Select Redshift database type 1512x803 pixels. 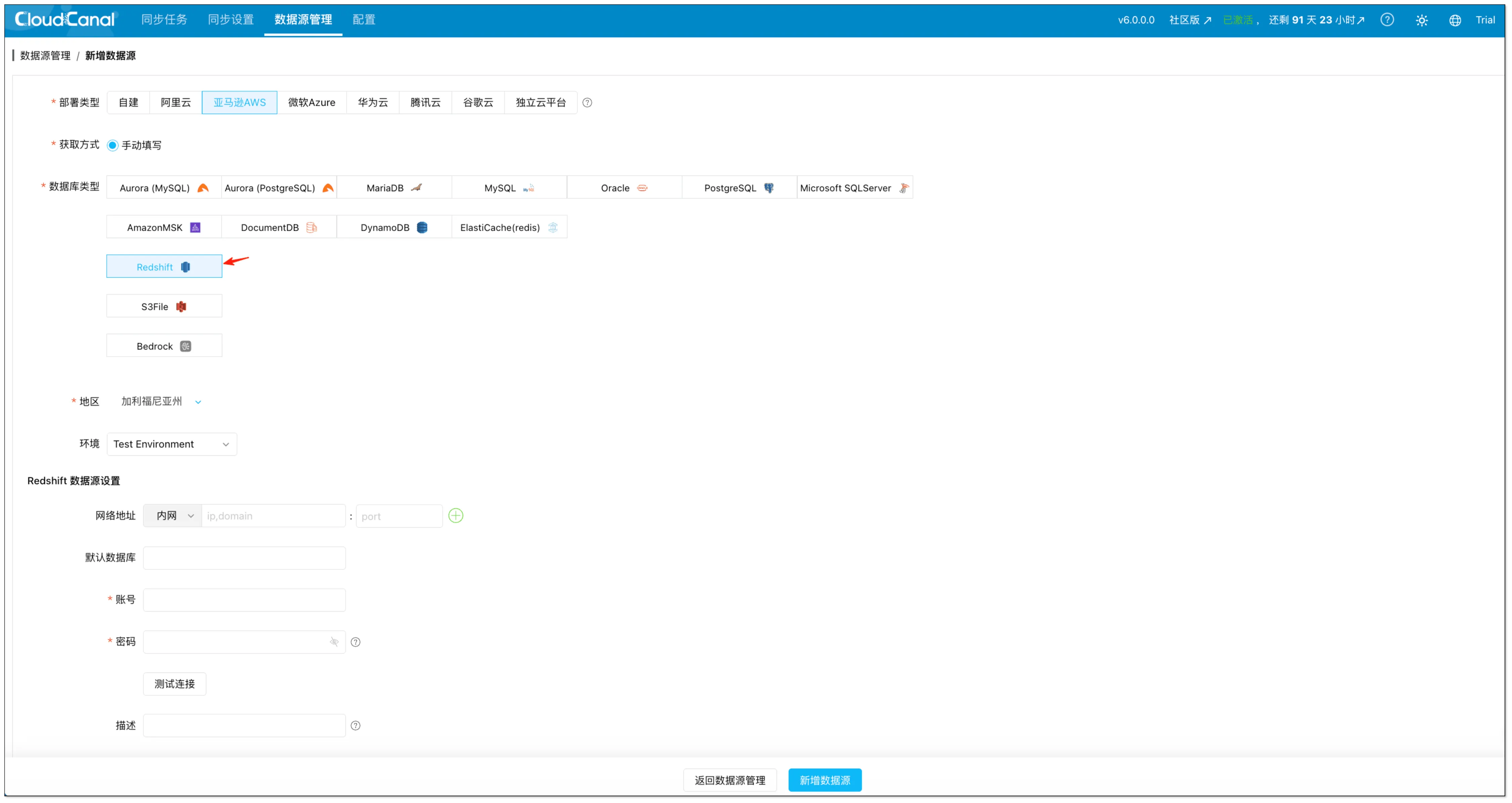164,266
